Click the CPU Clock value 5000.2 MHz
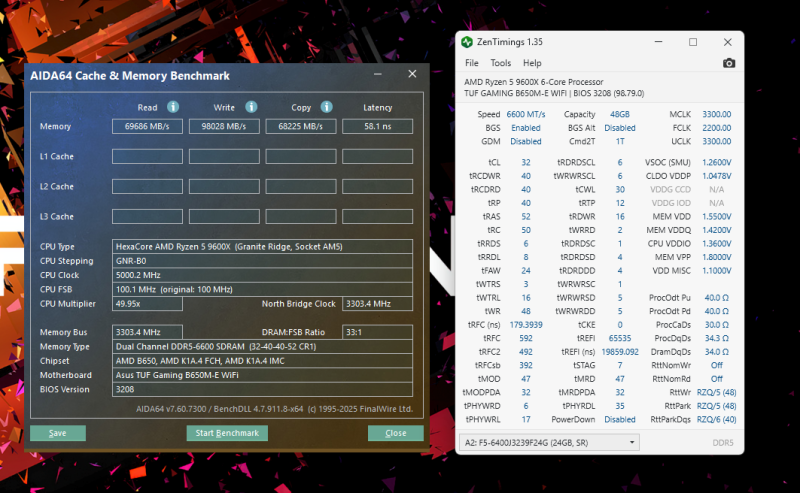This screenshot has width=800, height=493. pyautogui.click(x=262, y=275)
